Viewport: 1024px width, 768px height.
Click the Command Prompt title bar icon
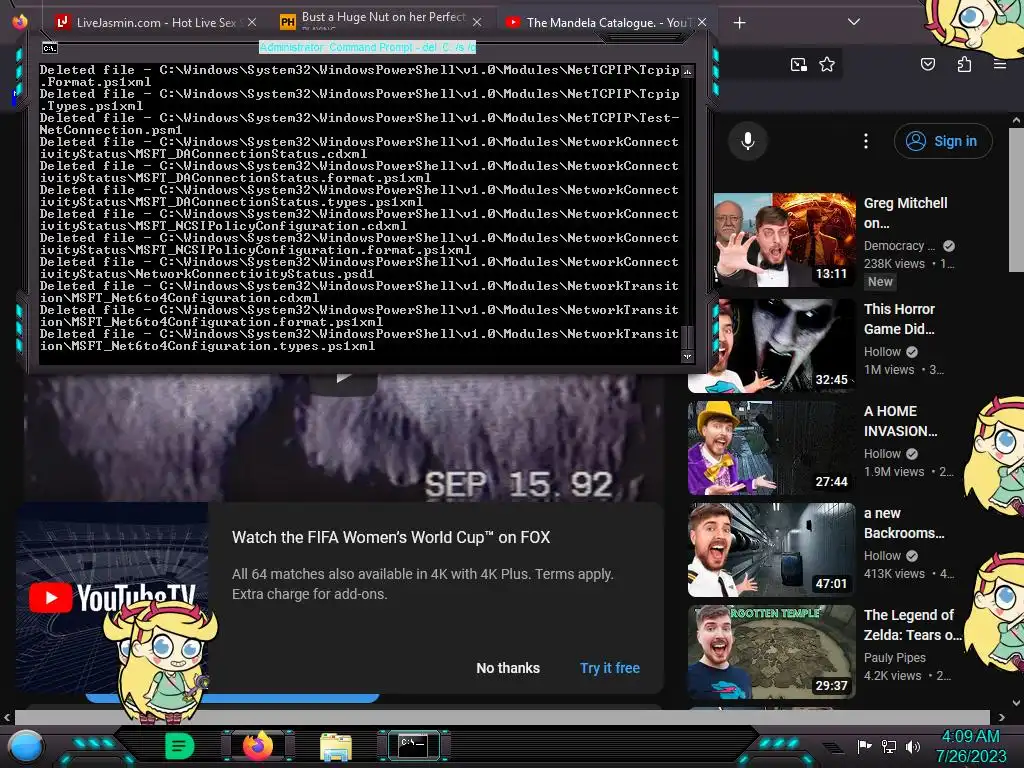[x=50, y=48]
